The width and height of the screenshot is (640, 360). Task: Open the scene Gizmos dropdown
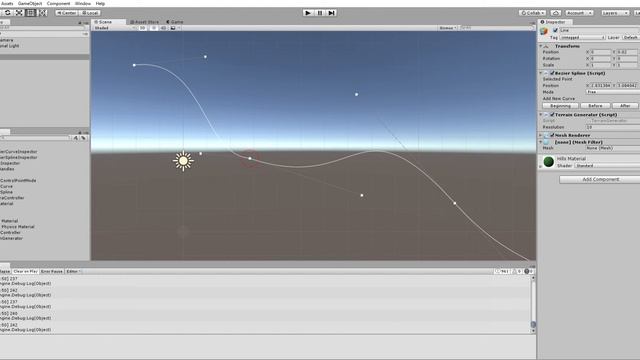[447, 28]
